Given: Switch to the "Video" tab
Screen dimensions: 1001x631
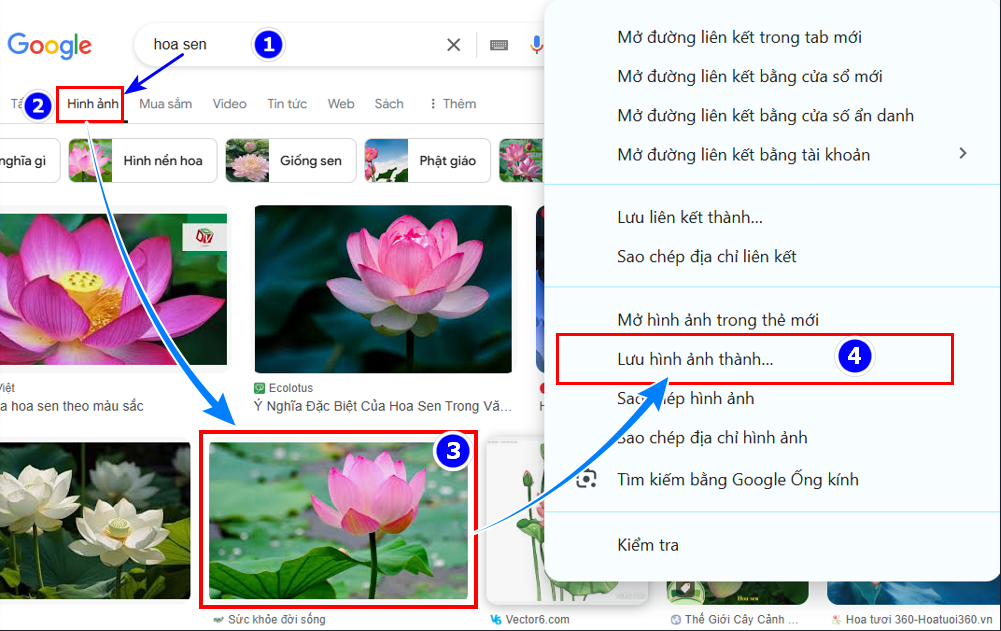Looking at the screenshot, I should pyautogui.click(x=229, y=104).
